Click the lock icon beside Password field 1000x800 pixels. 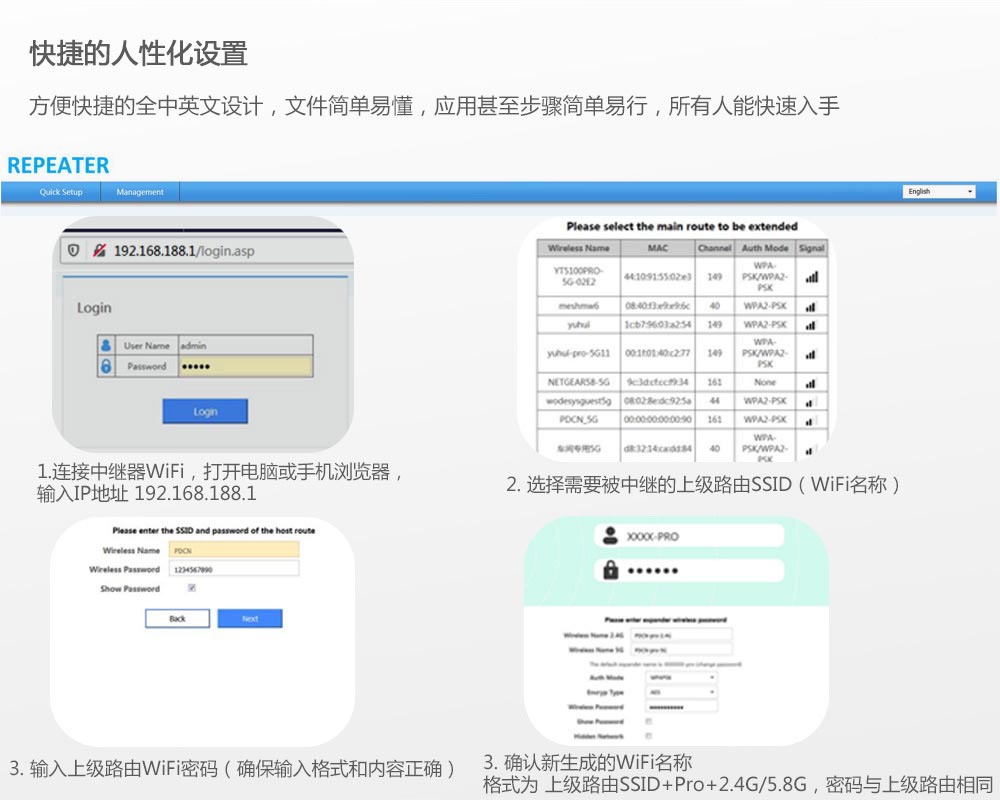[x=106, y=367]
